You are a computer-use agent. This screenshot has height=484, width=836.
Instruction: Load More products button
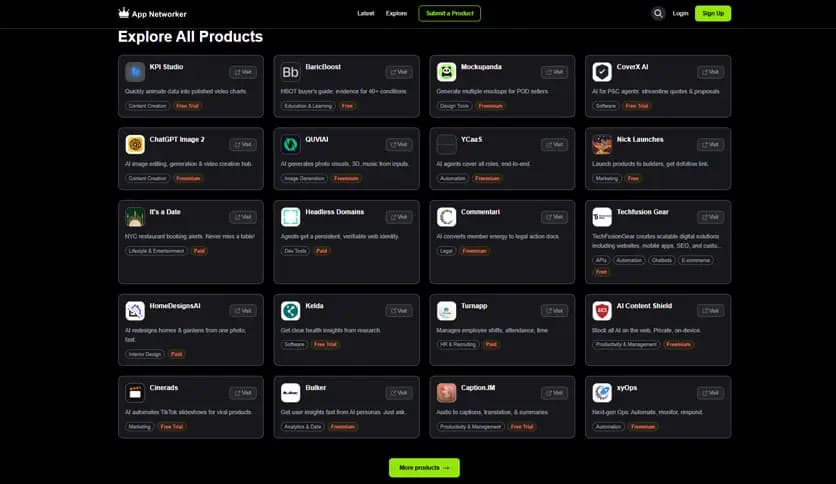424,467
